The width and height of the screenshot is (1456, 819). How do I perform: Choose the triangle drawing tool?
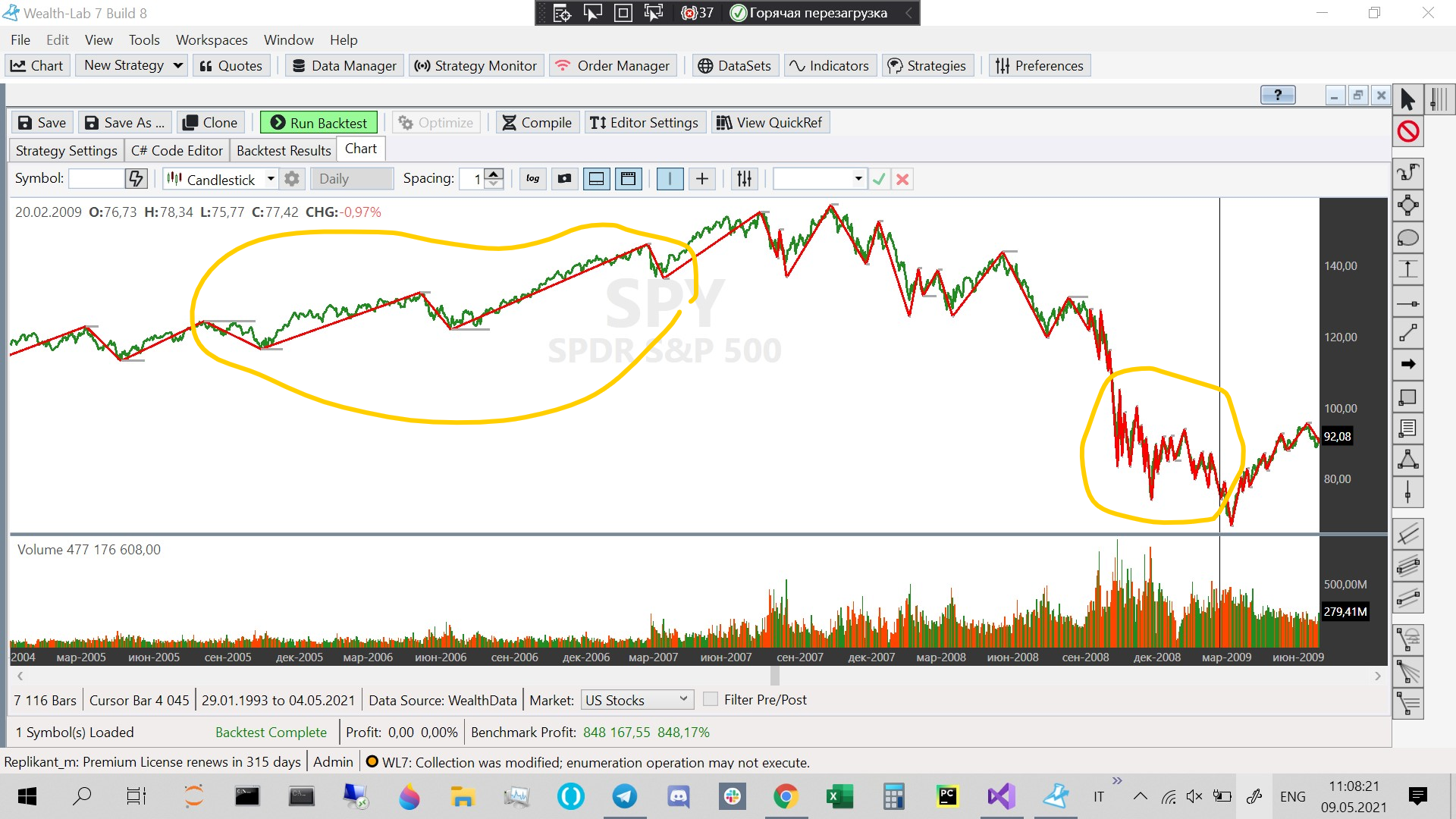click(1407, 460)
